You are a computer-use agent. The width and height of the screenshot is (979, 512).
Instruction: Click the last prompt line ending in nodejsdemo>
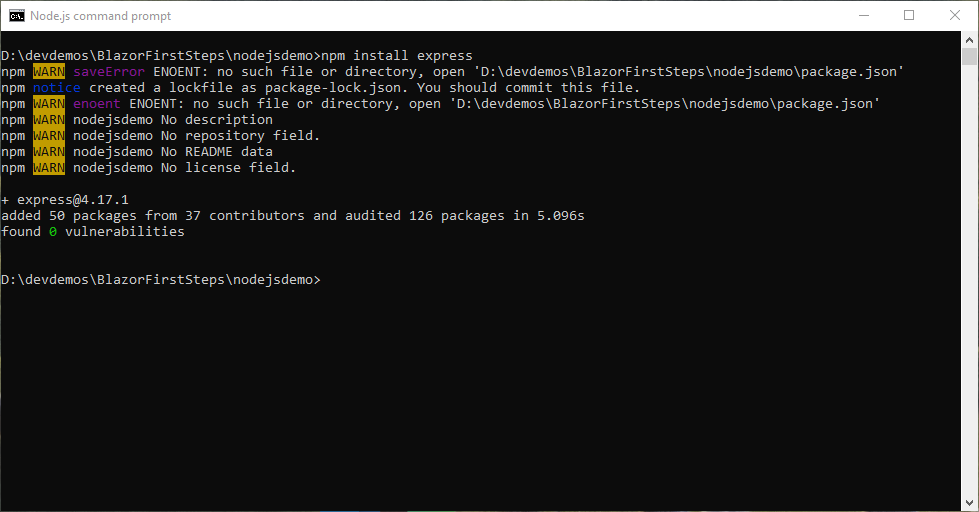[160, 280]
